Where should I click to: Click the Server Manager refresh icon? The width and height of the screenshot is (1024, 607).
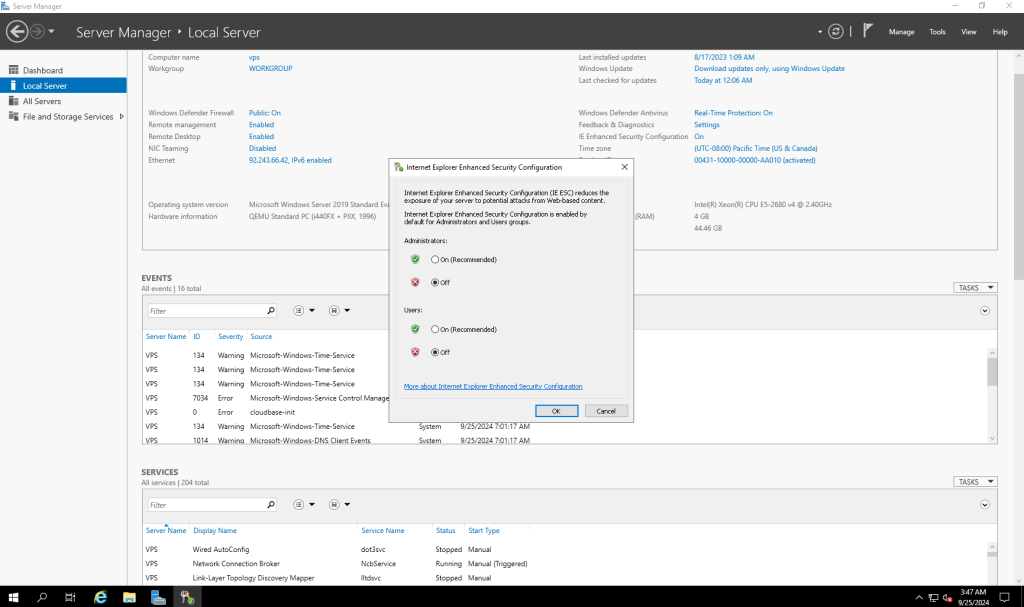point(836,32)
